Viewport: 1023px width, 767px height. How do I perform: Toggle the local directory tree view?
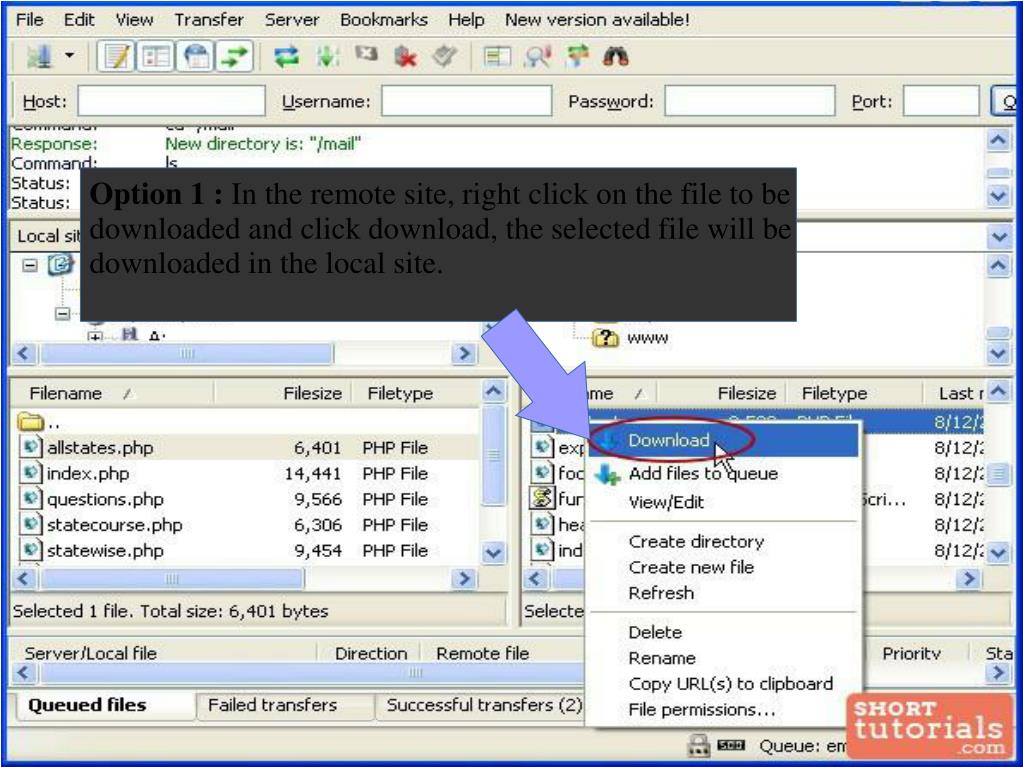pos(155,57)
